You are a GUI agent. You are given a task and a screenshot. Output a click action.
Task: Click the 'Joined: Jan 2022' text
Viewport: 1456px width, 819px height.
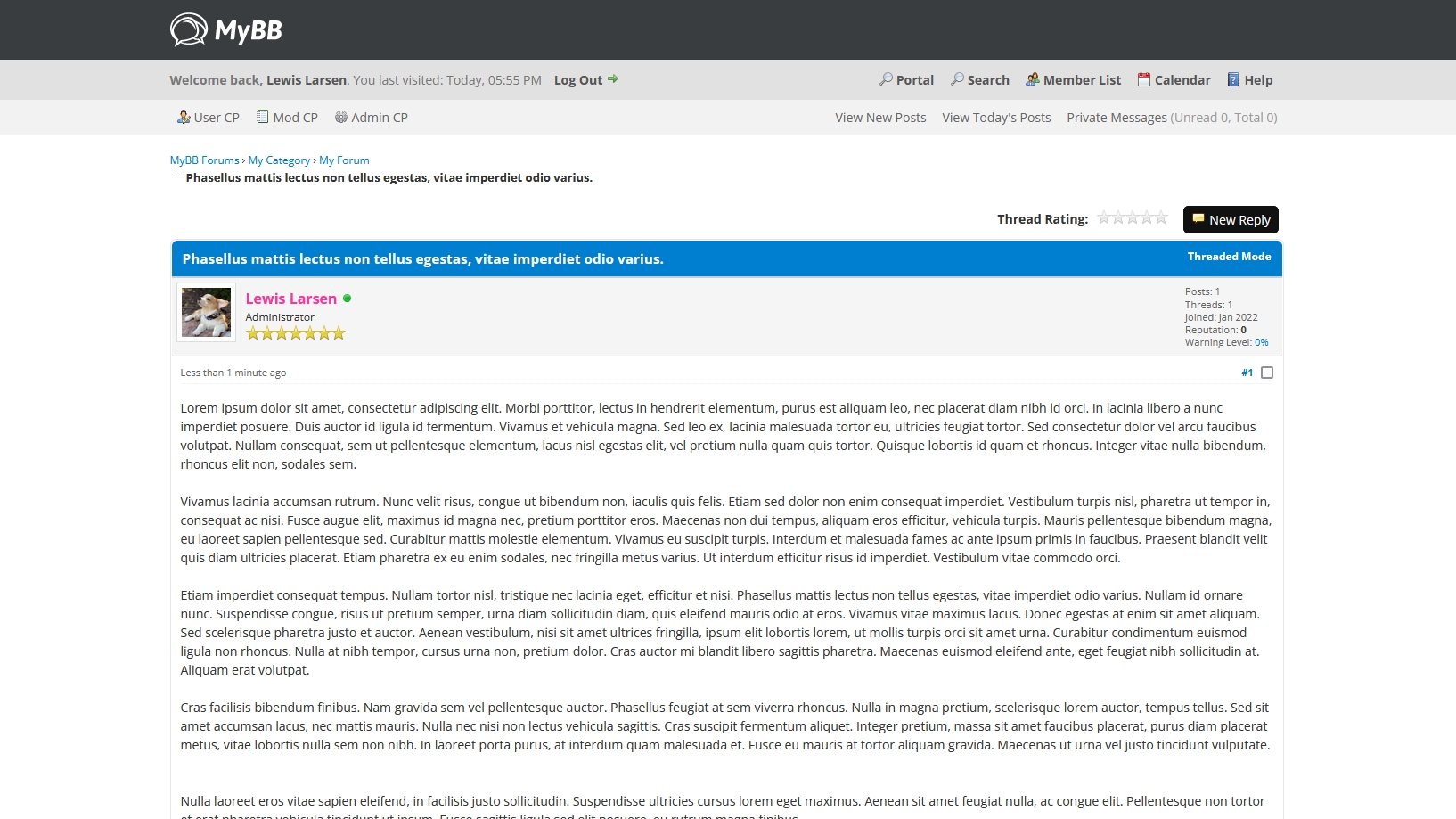pos(1222,317)
